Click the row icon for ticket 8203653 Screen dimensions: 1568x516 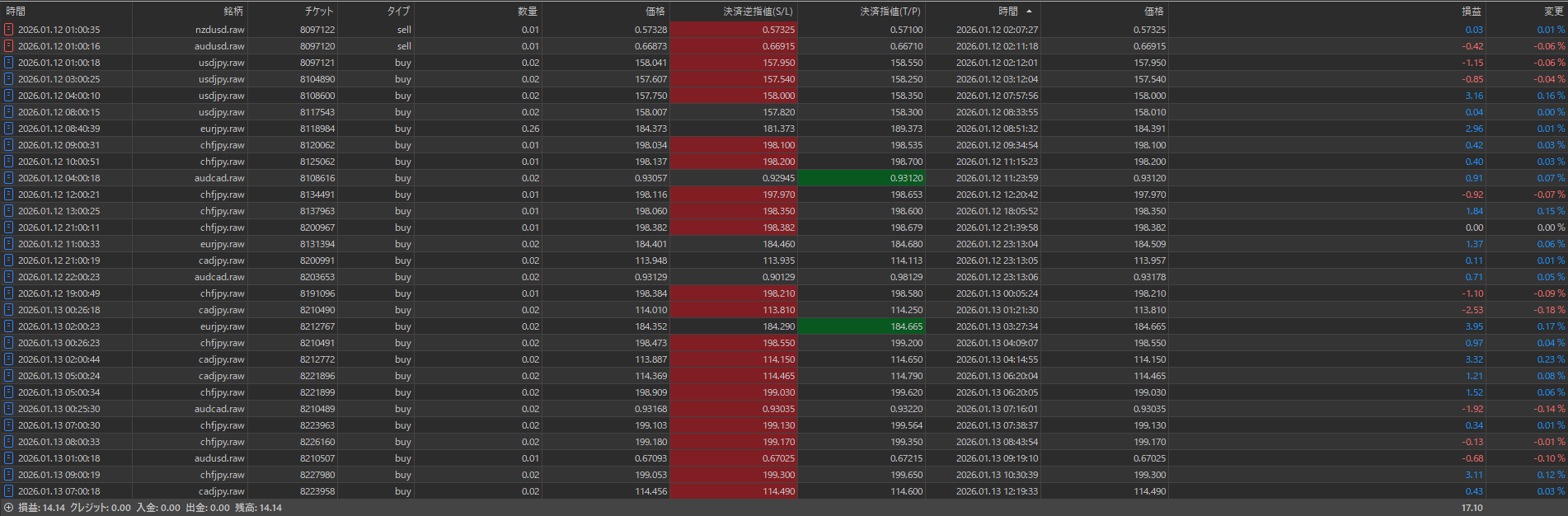point(8,277)
